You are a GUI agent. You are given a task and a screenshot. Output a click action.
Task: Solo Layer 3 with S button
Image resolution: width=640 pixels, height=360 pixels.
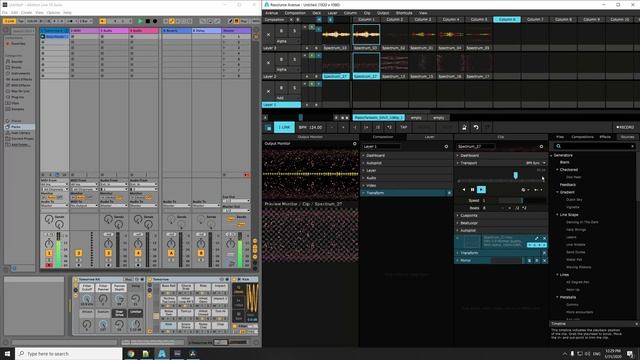point(294,31)
